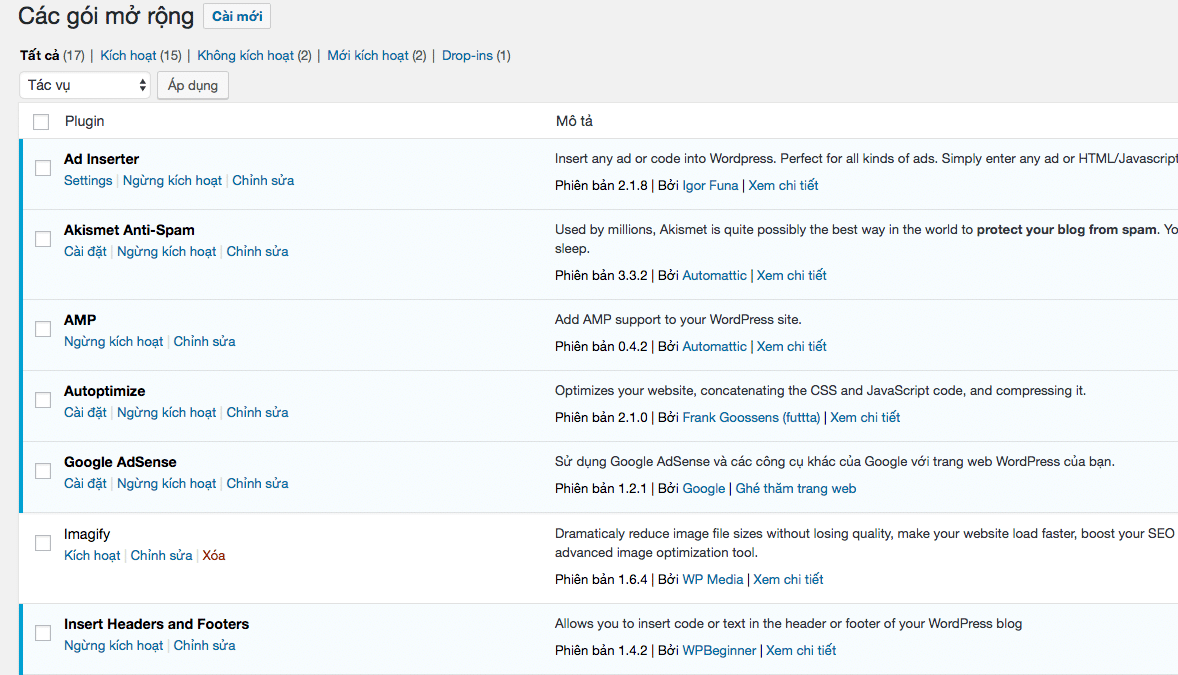Deactivate AMP with Ngừng kích hoạt
The height and width of the screenshot is (675, 1178).
[113, 342]
